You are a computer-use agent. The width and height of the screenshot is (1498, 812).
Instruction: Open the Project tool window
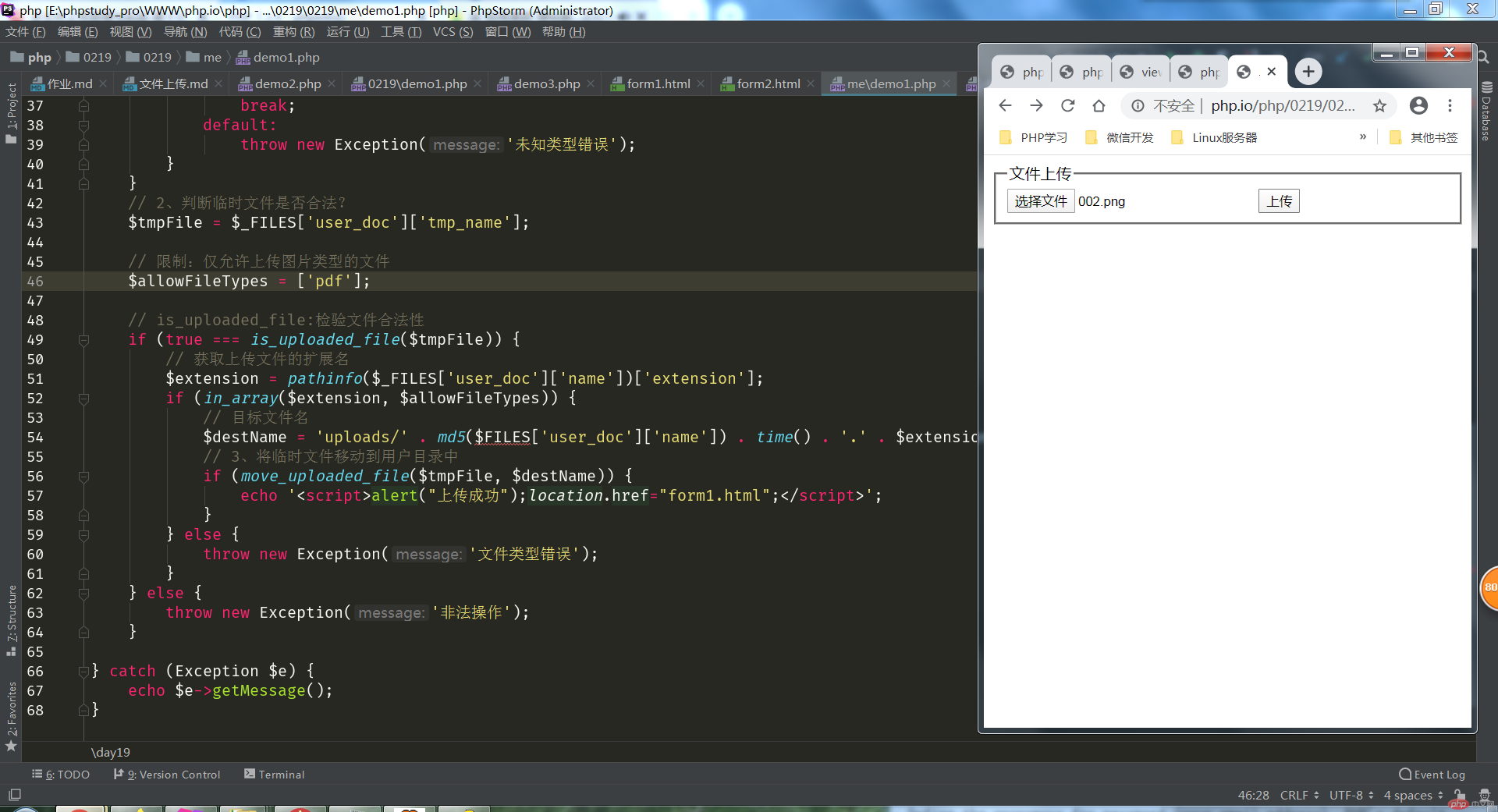pyautogui.click(x=11, y=113)
